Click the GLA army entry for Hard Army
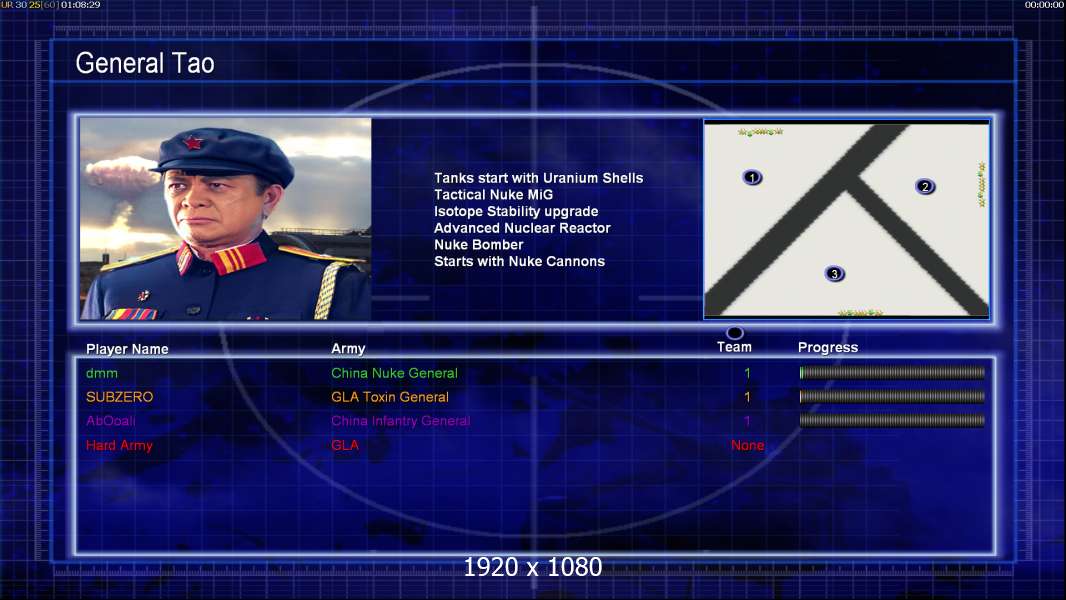The width and height of the screenshot is (1066, 600). pos(345,445)
